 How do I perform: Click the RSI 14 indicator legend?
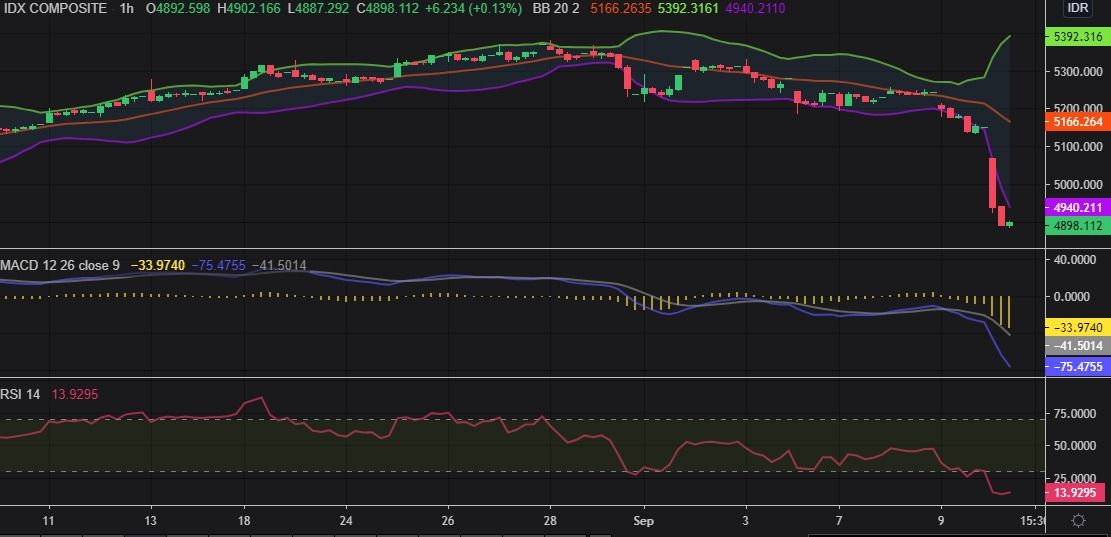tap(21, 394)
